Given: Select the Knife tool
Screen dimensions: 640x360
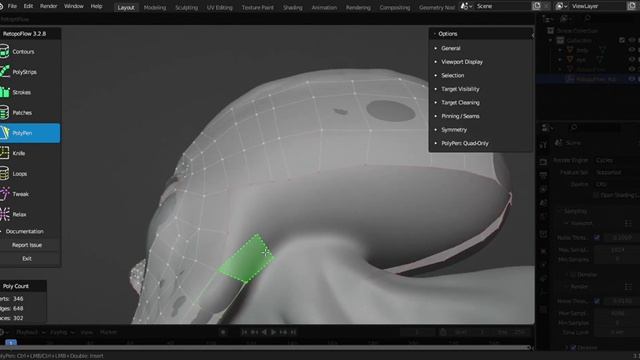Looking at the screenshot, I should (30, 153).
